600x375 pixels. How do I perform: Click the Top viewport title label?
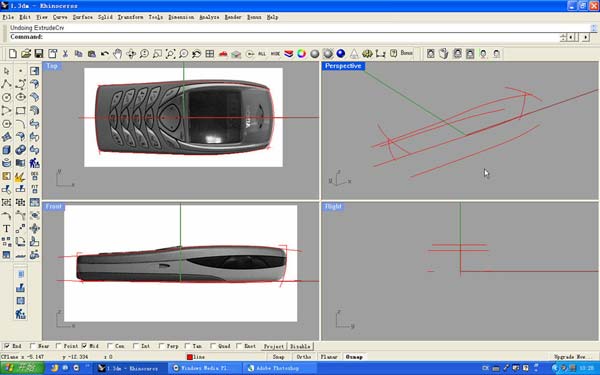52,66
